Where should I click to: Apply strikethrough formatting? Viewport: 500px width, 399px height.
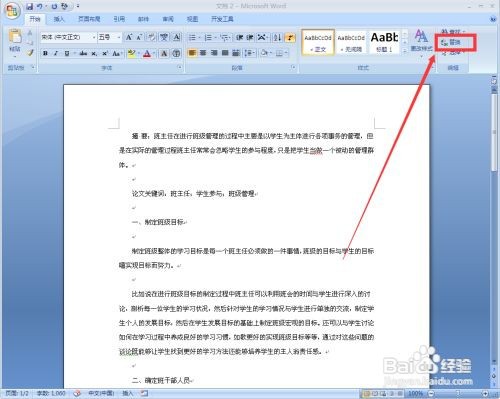[83, 53]
